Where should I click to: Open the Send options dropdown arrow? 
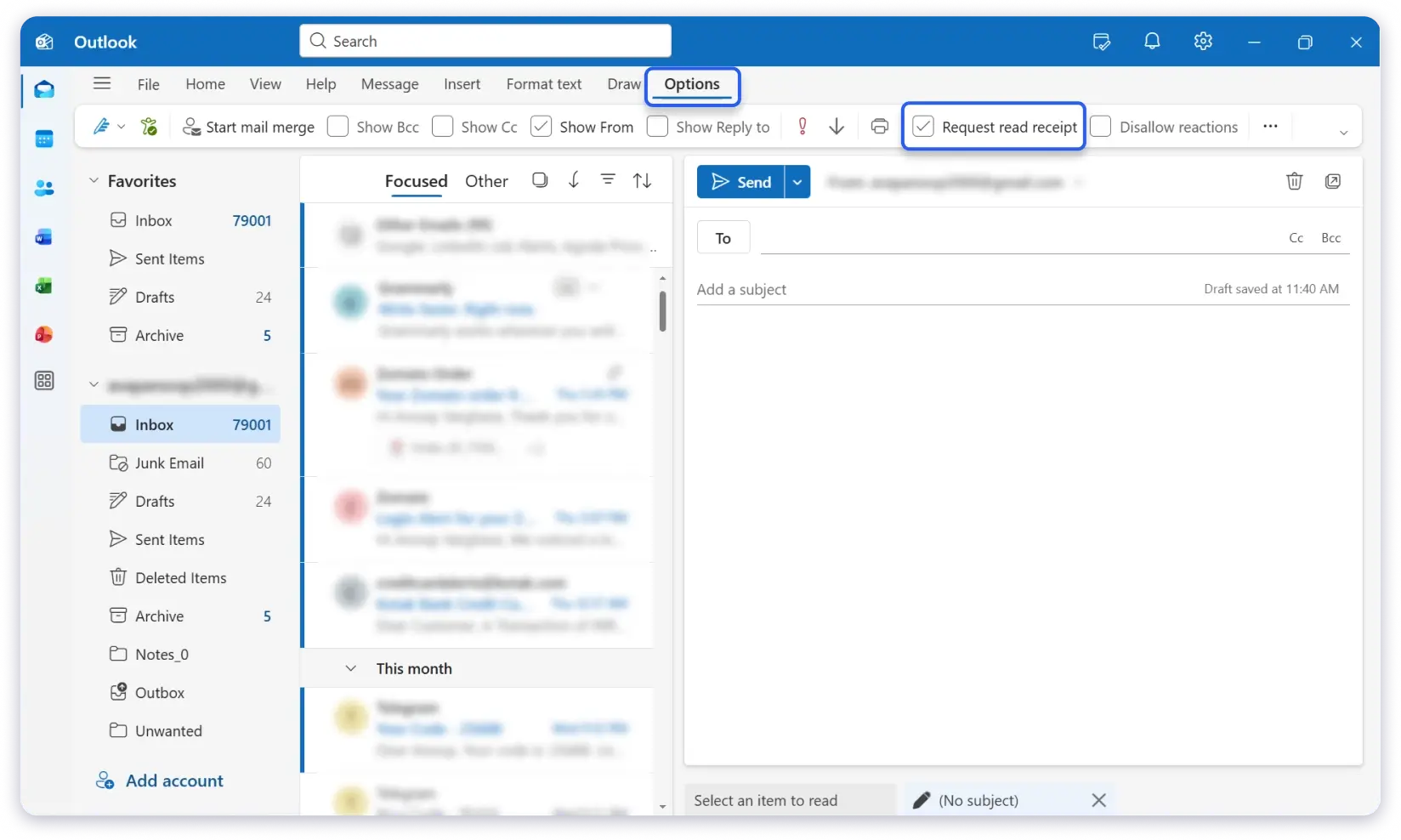click(797, 182)
